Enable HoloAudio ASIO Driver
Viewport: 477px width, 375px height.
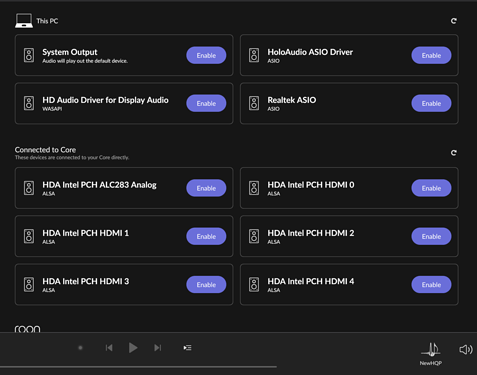[431, 55]
